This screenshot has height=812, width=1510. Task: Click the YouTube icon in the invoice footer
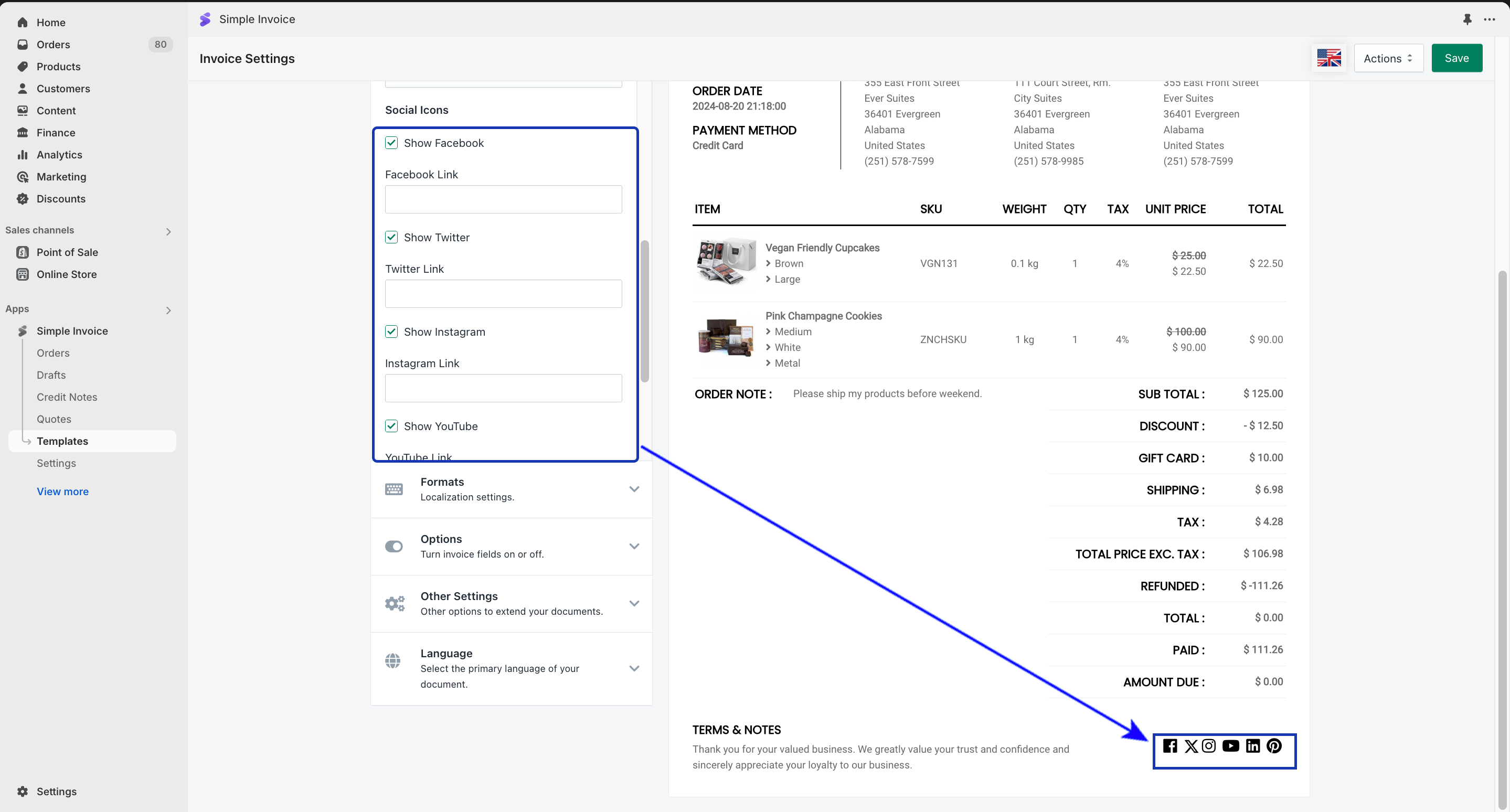tap(1230, 746)
